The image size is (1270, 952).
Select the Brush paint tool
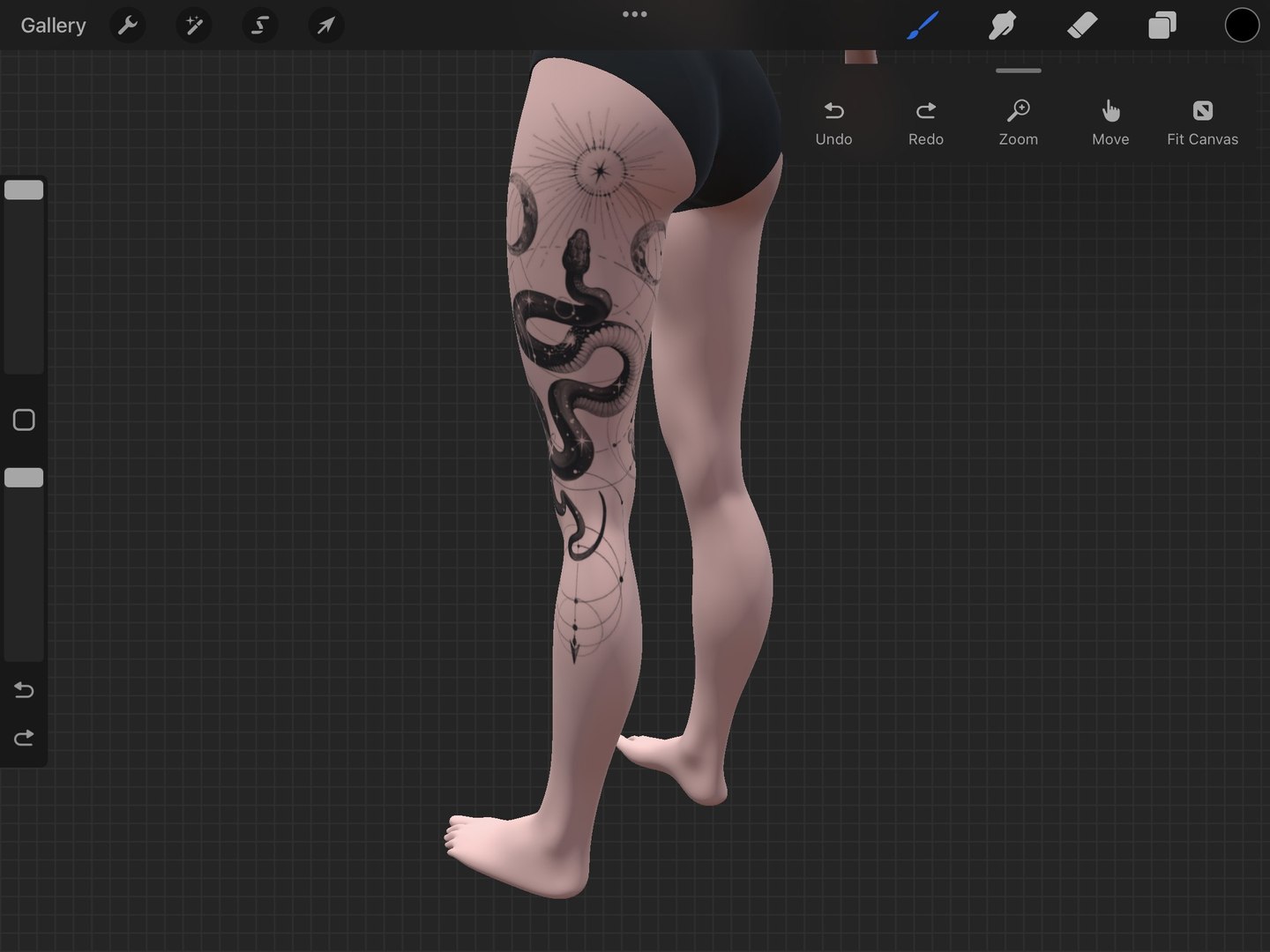923,26
